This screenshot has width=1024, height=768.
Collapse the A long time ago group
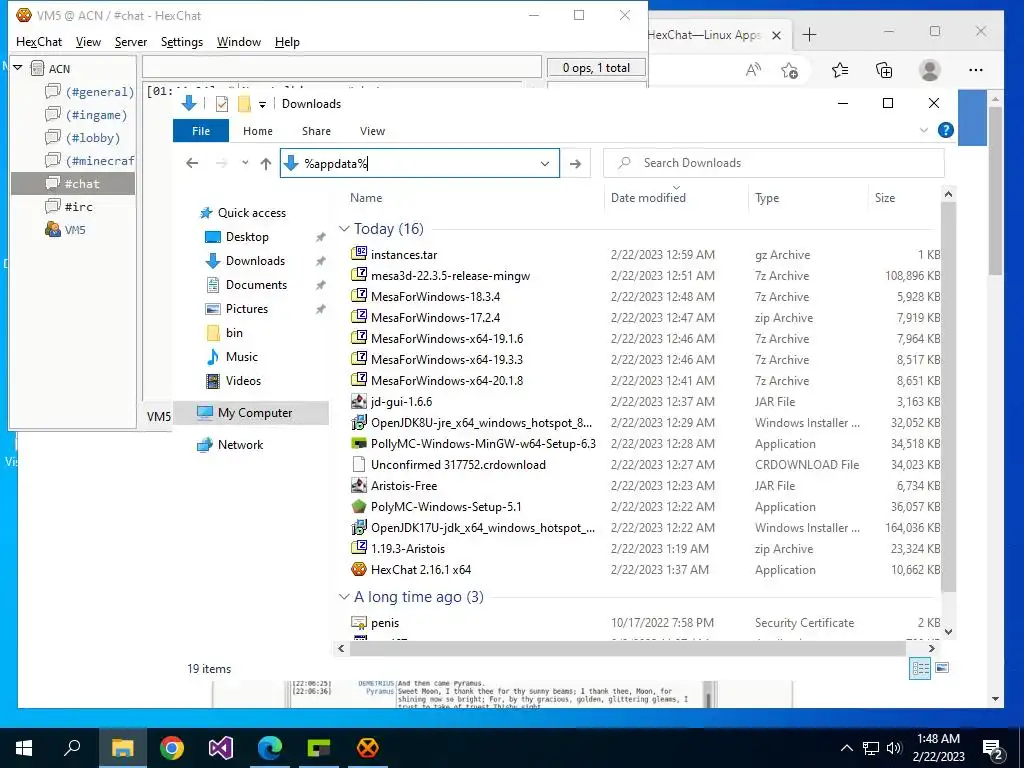pyautogui.click(x=344, y=597)
